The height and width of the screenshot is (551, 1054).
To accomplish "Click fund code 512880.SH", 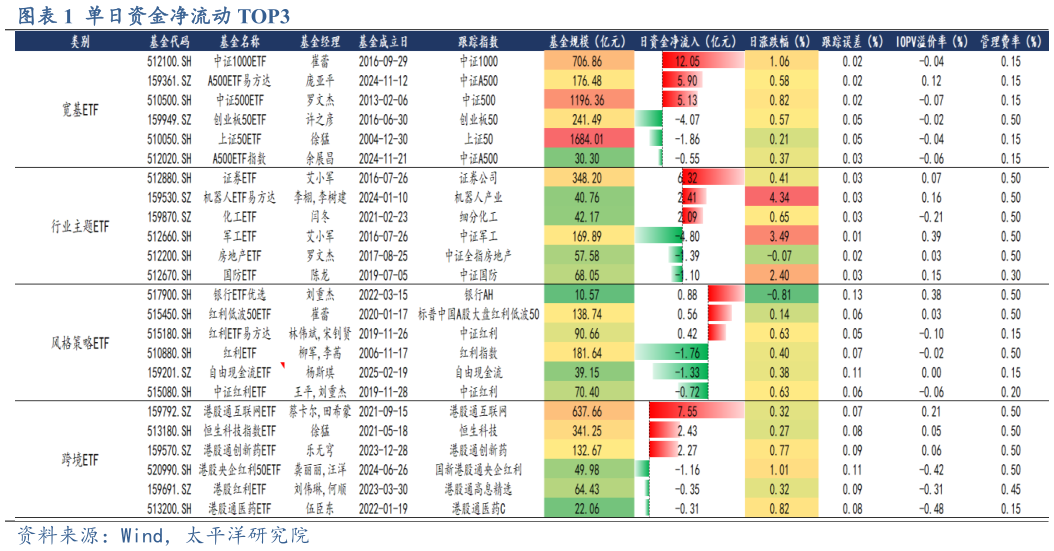I will [x=169, y=178].
